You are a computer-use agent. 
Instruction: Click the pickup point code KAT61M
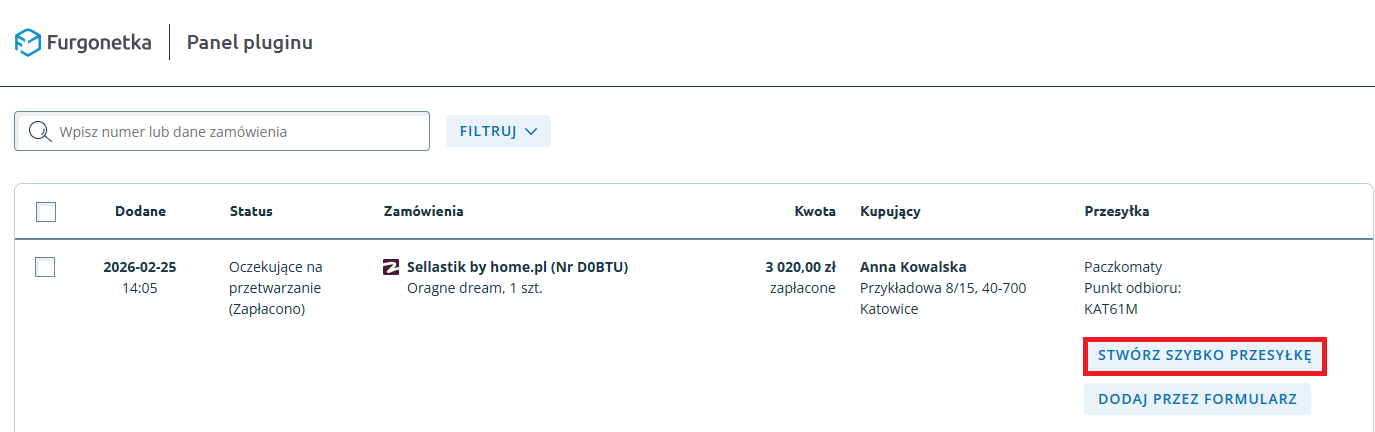pos(1111,309)
